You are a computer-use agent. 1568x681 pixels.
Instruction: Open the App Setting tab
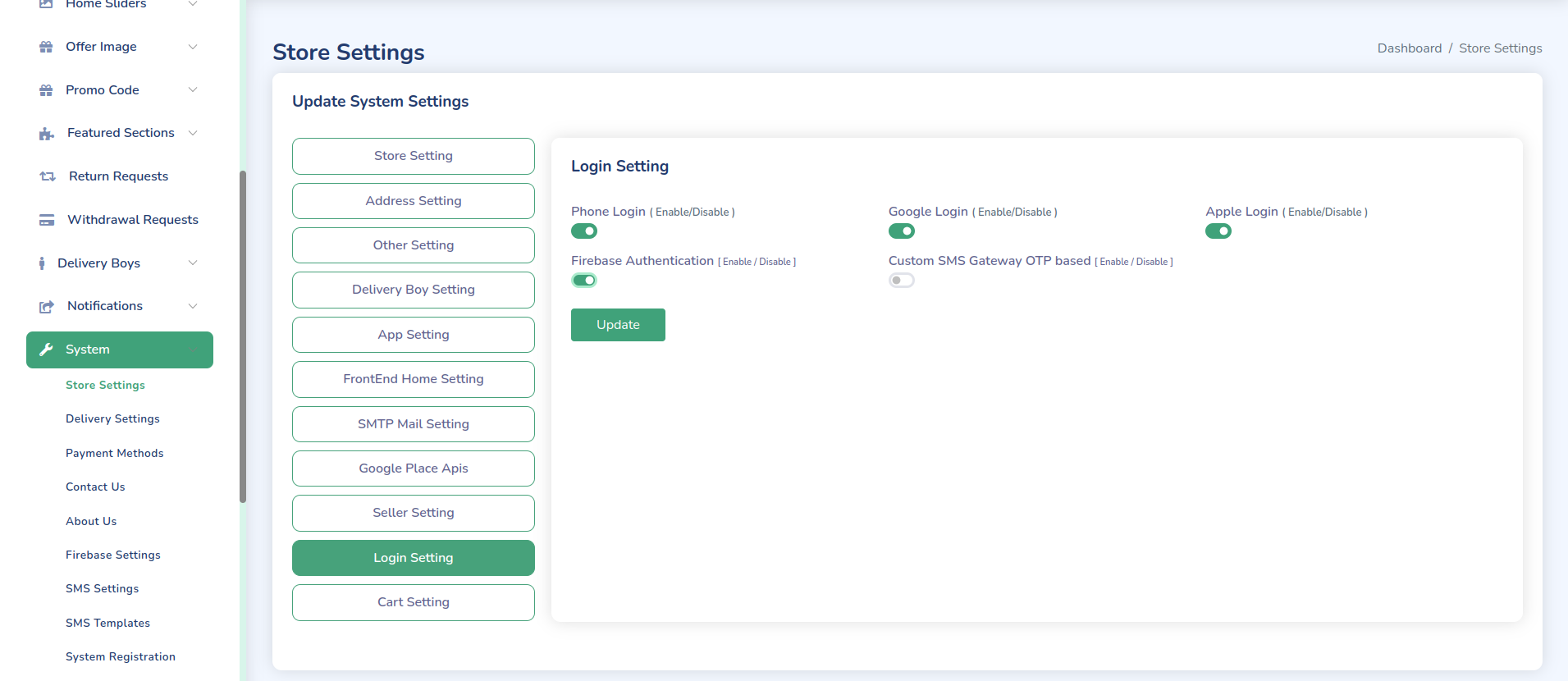pyautogui.click(x=414, y=335)
